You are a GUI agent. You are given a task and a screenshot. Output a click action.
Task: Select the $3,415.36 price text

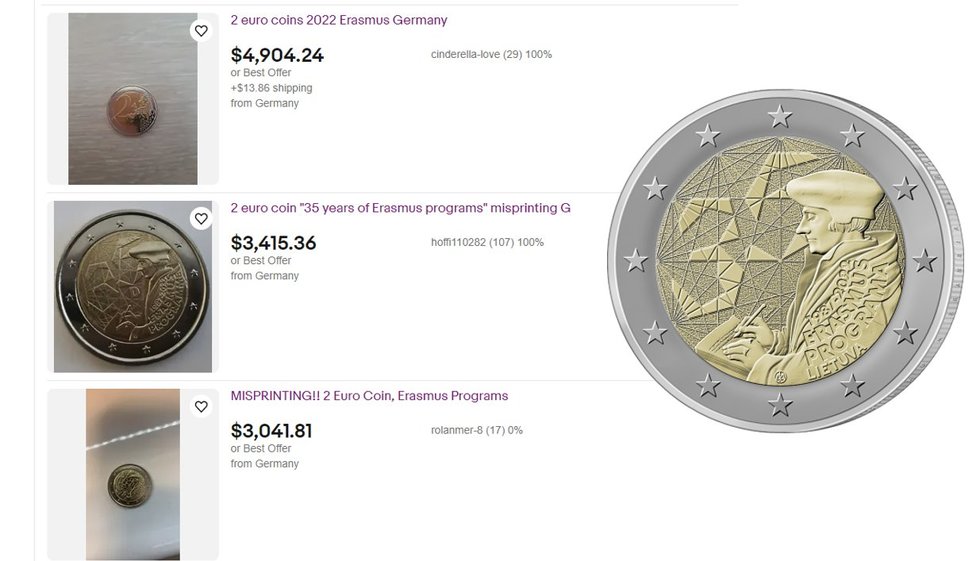(273, 243)
